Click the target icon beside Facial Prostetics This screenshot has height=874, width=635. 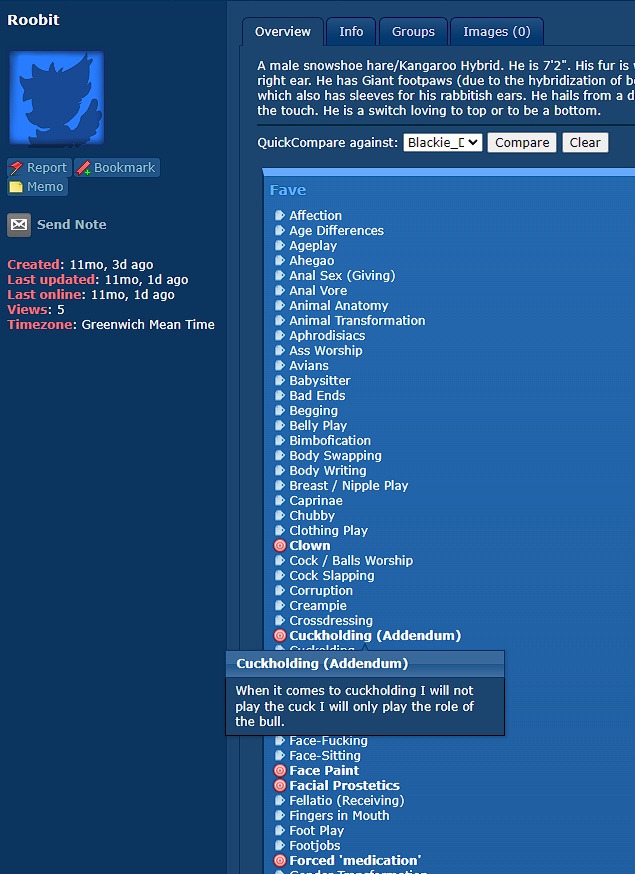click(x=280, y=786)
